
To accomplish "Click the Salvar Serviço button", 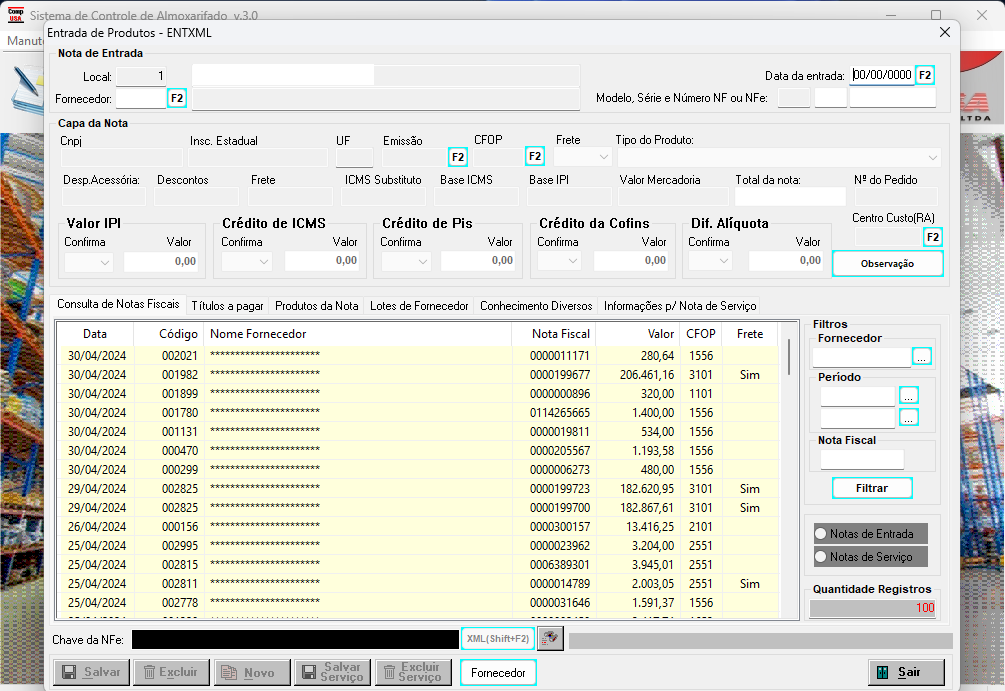I will click(332, 672).
